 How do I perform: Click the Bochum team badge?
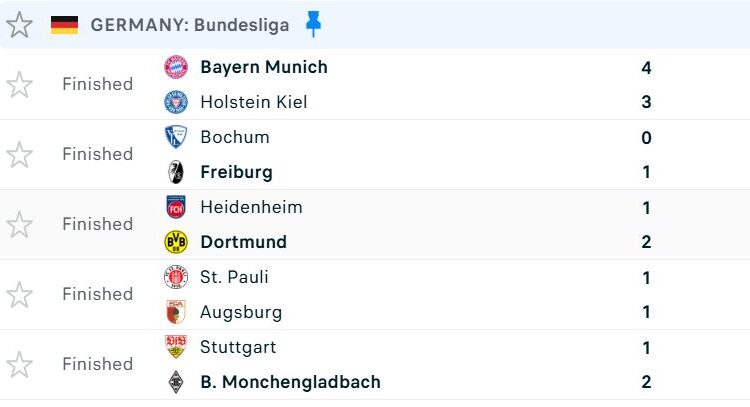(176, 137)
